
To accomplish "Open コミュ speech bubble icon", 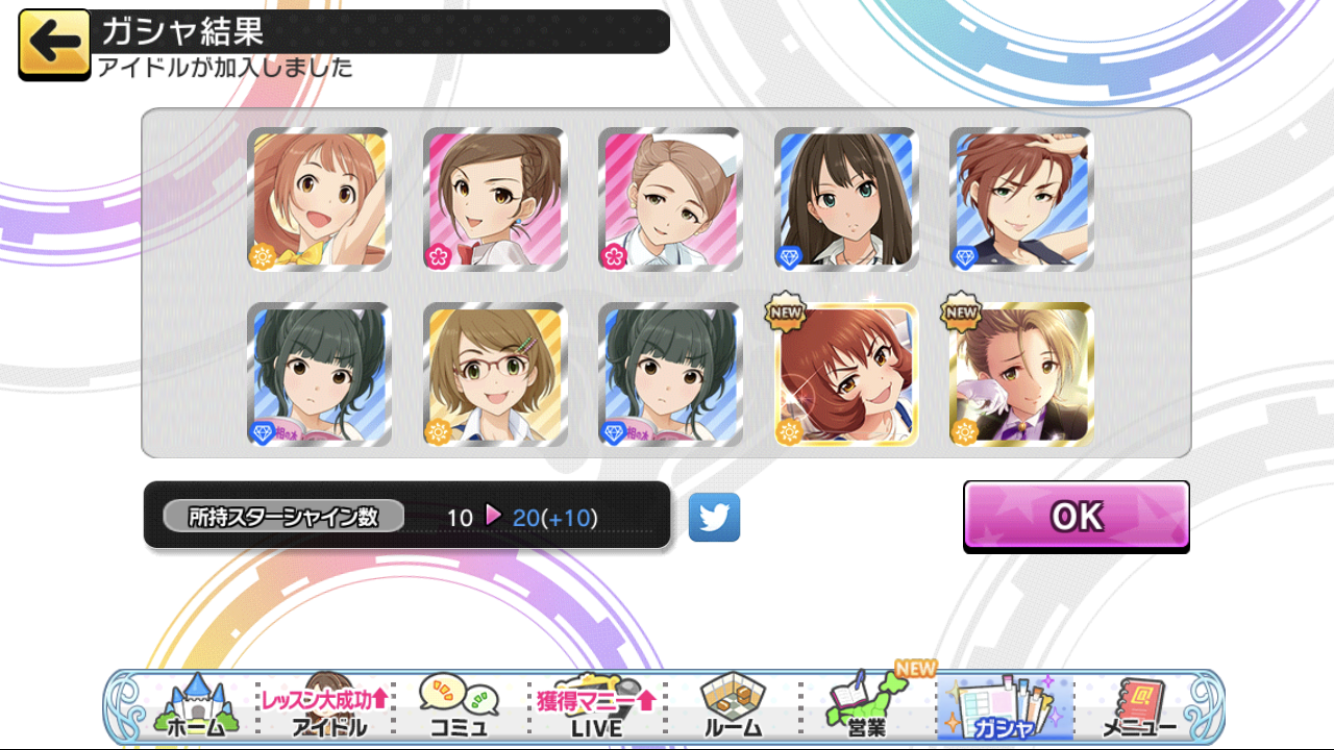I will 459,705.
